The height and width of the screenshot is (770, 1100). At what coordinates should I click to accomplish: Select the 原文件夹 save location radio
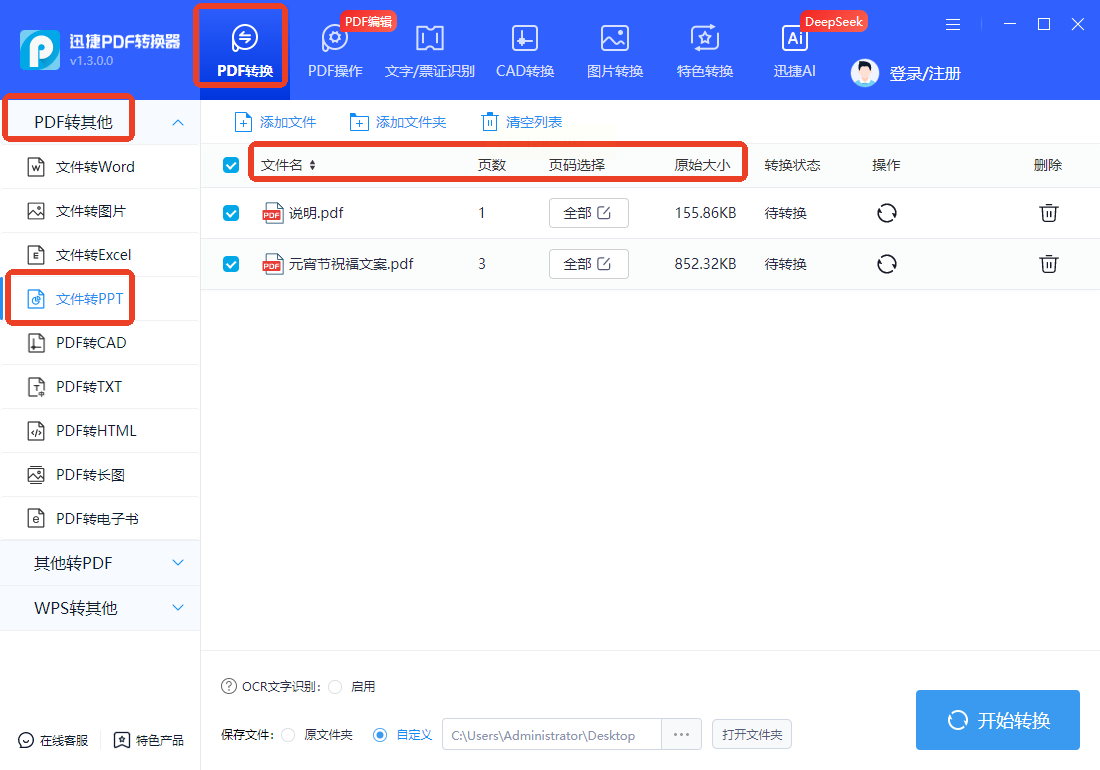(288, 735)
